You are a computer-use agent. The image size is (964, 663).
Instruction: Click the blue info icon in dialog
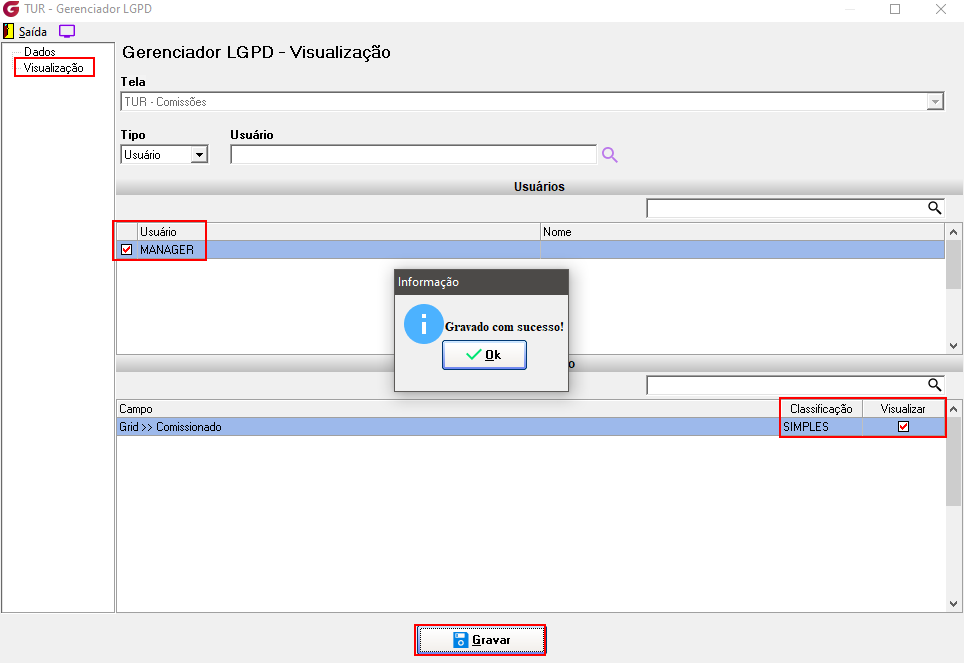coord(424,324)
